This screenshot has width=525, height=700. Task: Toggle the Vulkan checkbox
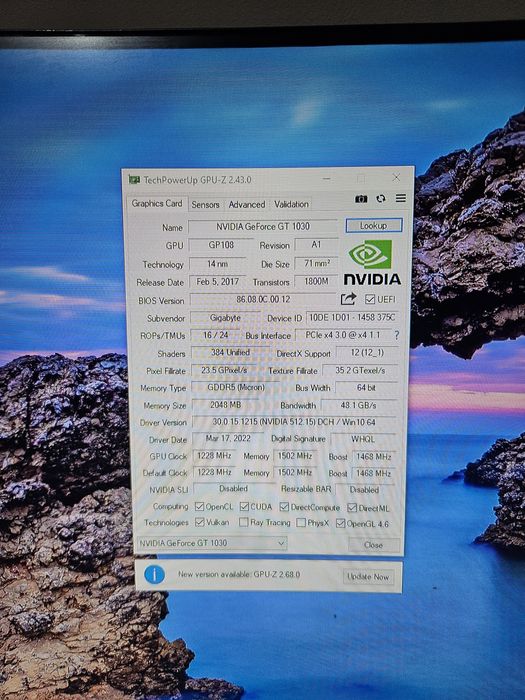pyautogui.click(x=200, y=522)
